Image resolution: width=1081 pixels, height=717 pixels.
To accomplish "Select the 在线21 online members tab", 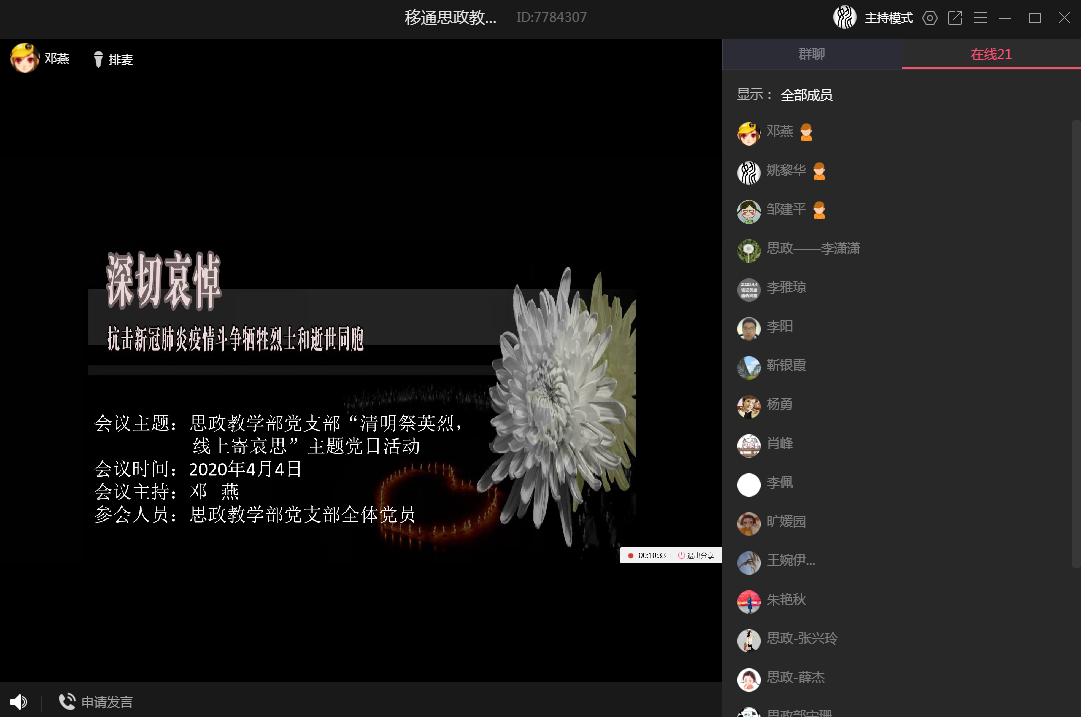I will click(991, 54).
